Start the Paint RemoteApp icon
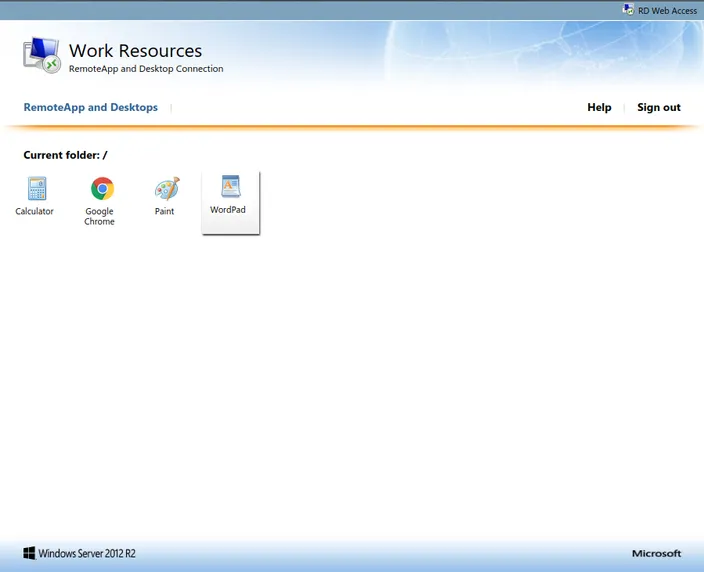 [x=167, y=188]
